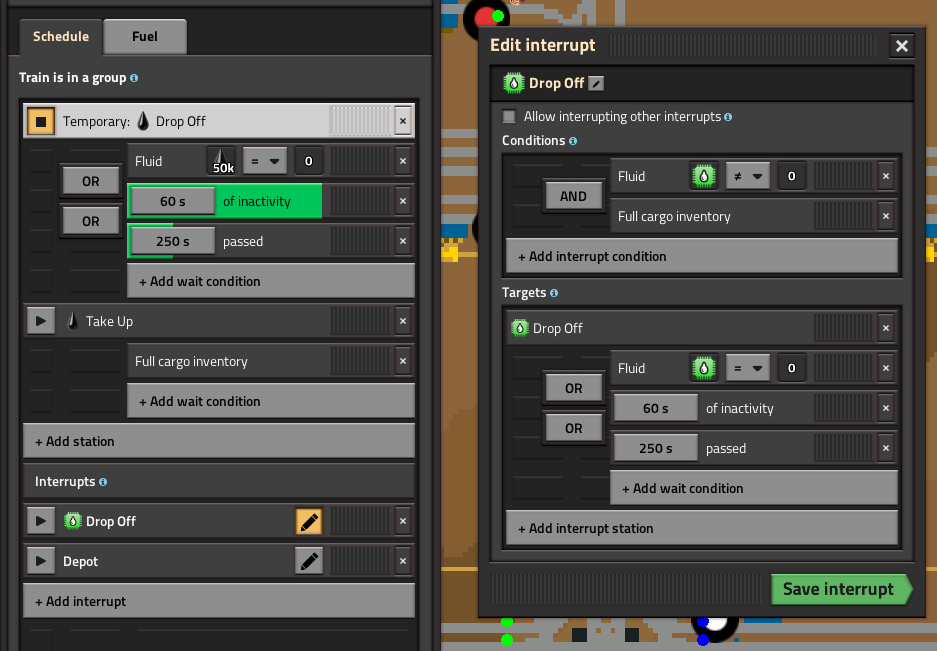Remove Temporary Drop Off station from schedule
The image size is (937, 651).
pos(403,121)
